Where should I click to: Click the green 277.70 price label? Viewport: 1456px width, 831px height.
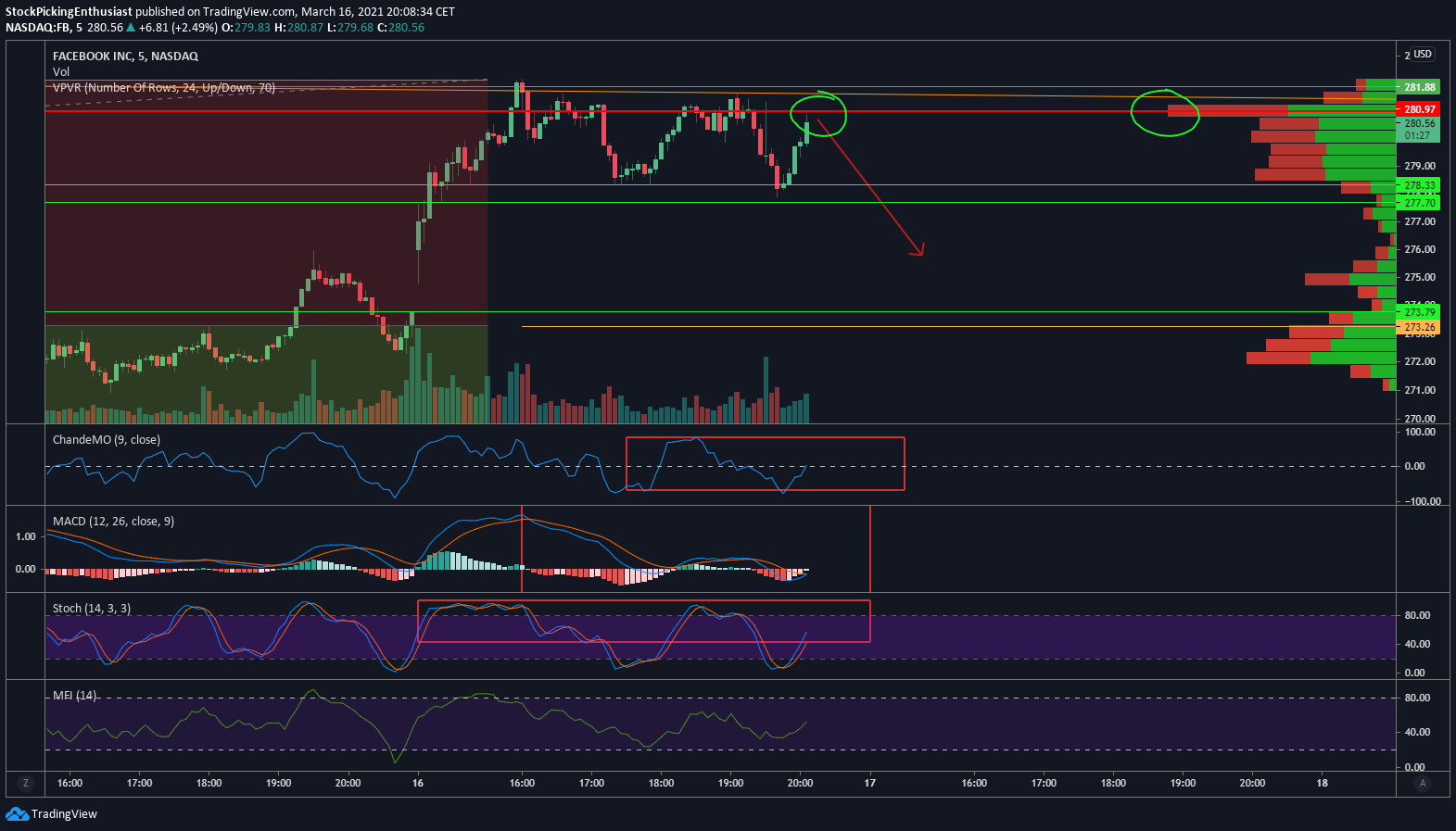(1418, 203)
